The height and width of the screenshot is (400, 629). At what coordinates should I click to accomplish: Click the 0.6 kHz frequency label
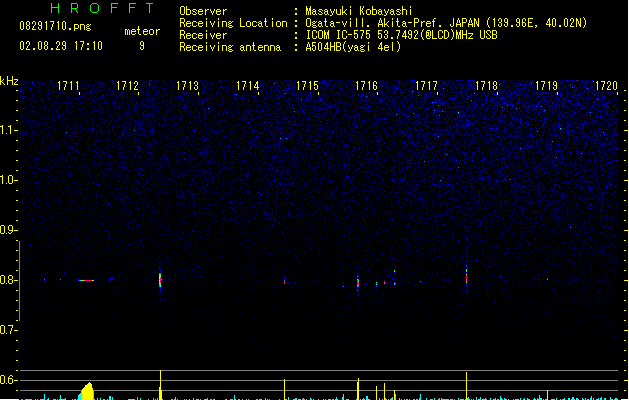(8, 380)
